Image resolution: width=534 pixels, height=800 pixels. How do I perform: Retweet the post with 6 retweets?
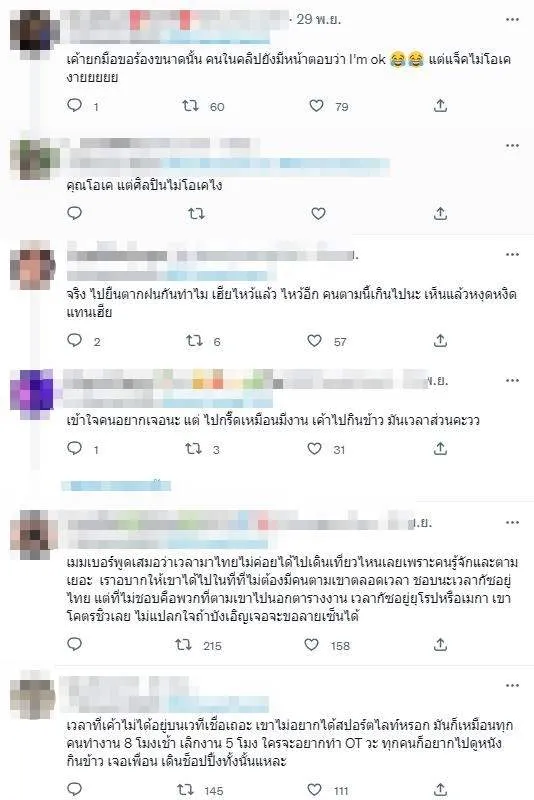[194, 340]
